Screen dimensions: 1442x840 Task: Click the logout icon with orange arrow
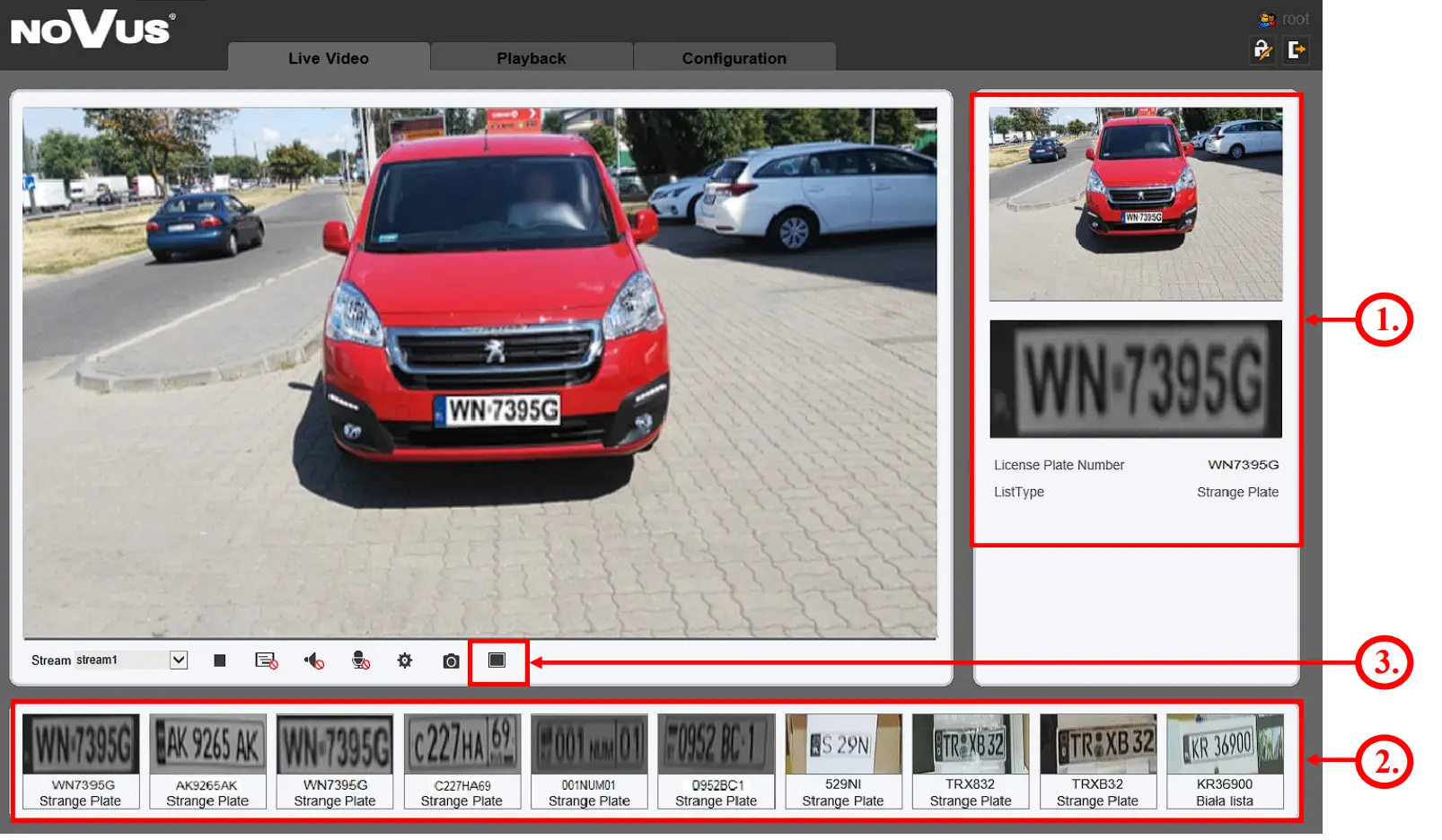pyautogui.click(x=1296, y=49)
